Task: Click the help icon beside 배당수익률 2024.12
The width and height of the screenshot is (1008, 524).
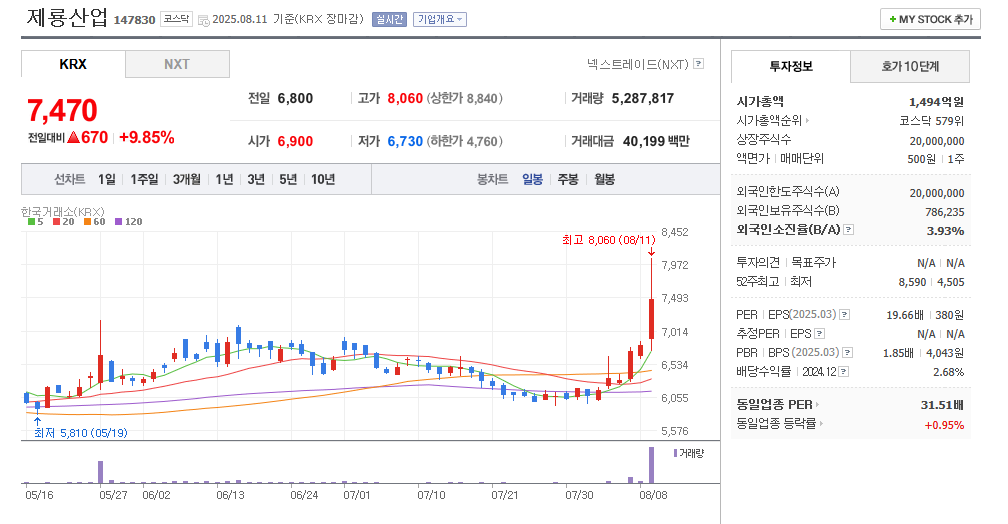Action: (843, 372)
